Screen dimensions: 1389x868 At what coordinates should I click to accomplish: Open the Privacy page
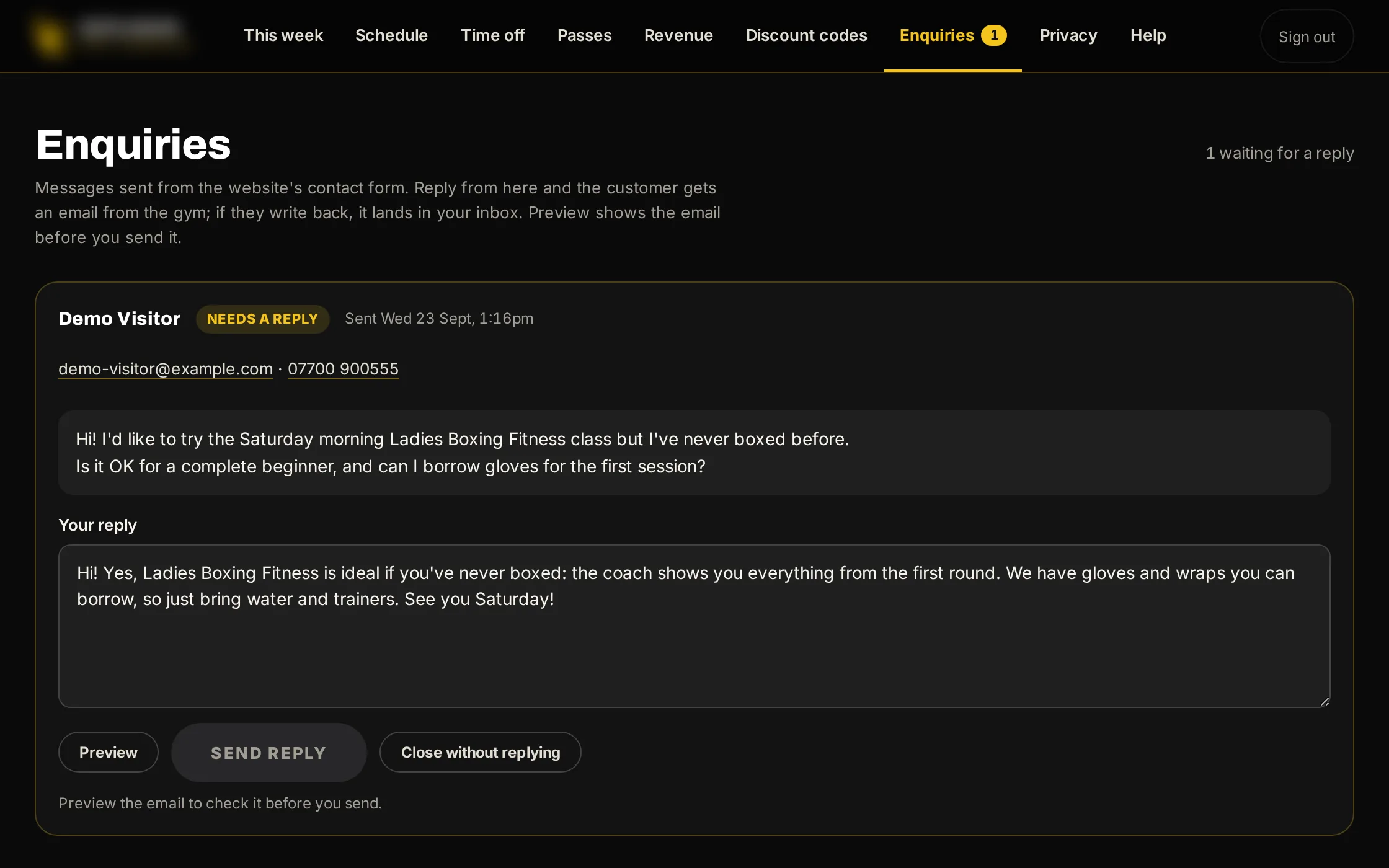pyautogui.click(x=1068, y=35)
